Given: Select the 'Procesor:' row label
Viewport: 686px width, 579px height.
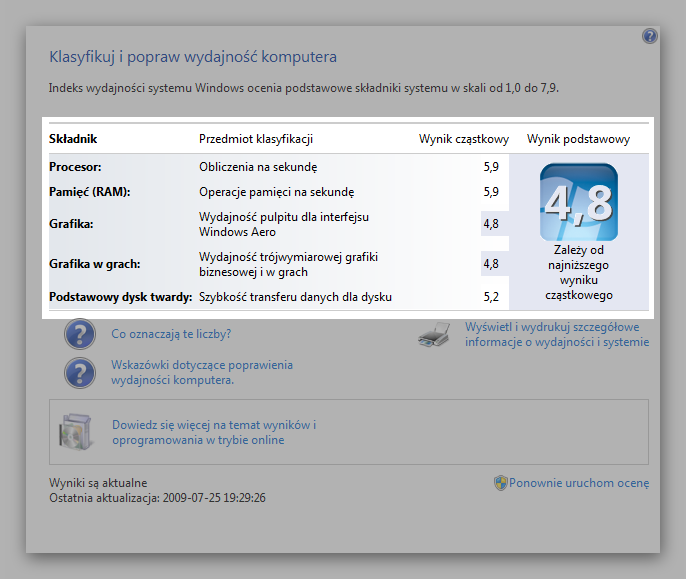Looking at the screenshot, I should click(75, 167).
